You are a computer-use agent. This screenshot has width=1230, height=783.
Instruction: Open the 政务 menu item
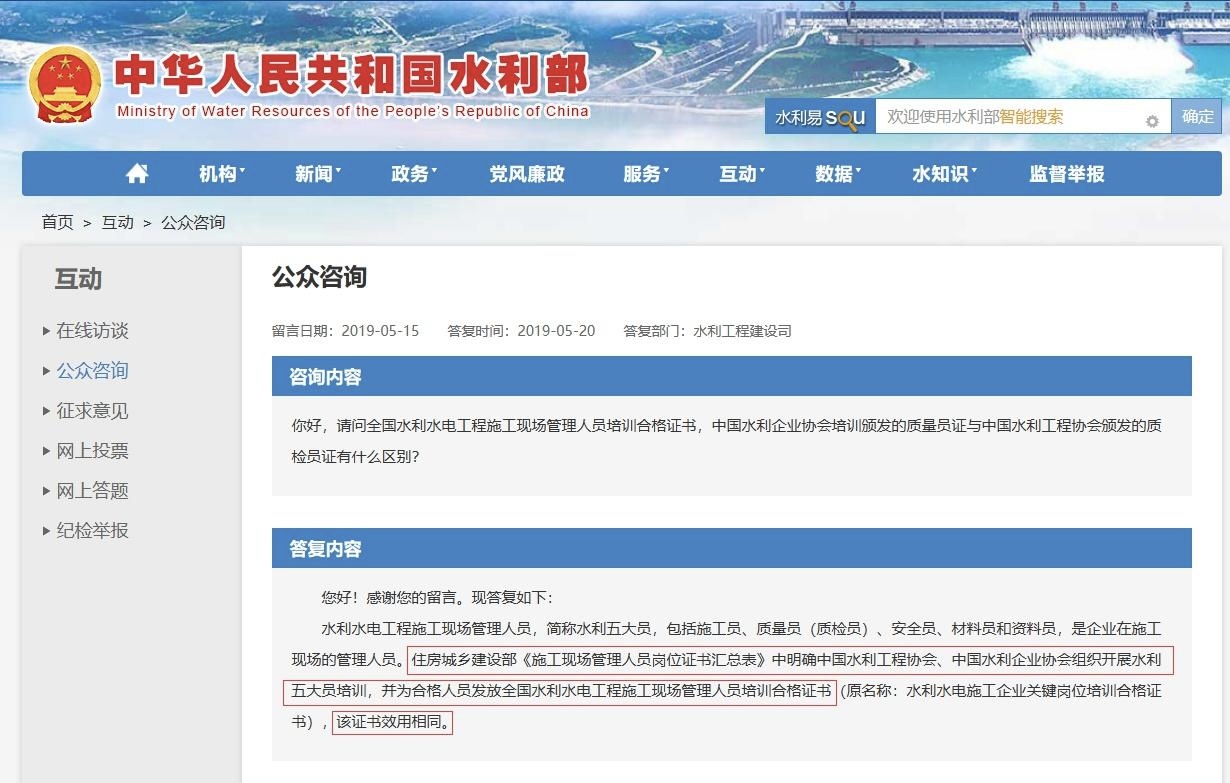(412, 173)
